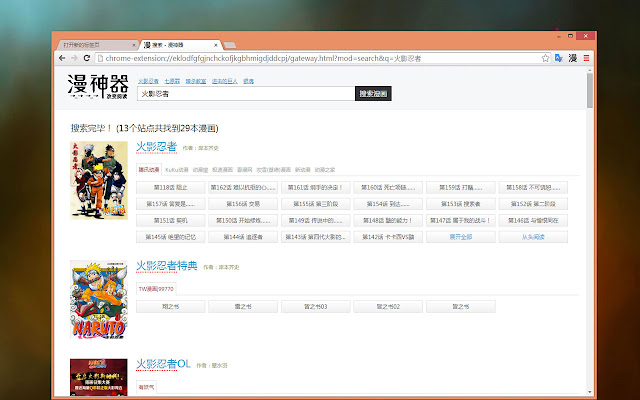Viewport: 640px width, 400px height.
Task: Open chapter 第148话
Action: (388, 220)
